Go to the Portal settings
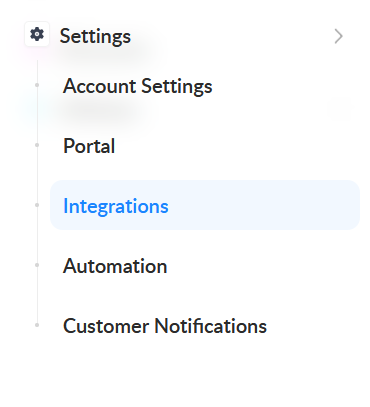Image resolution: width=370 pixels, height=407 pixels. coord(89,146)
